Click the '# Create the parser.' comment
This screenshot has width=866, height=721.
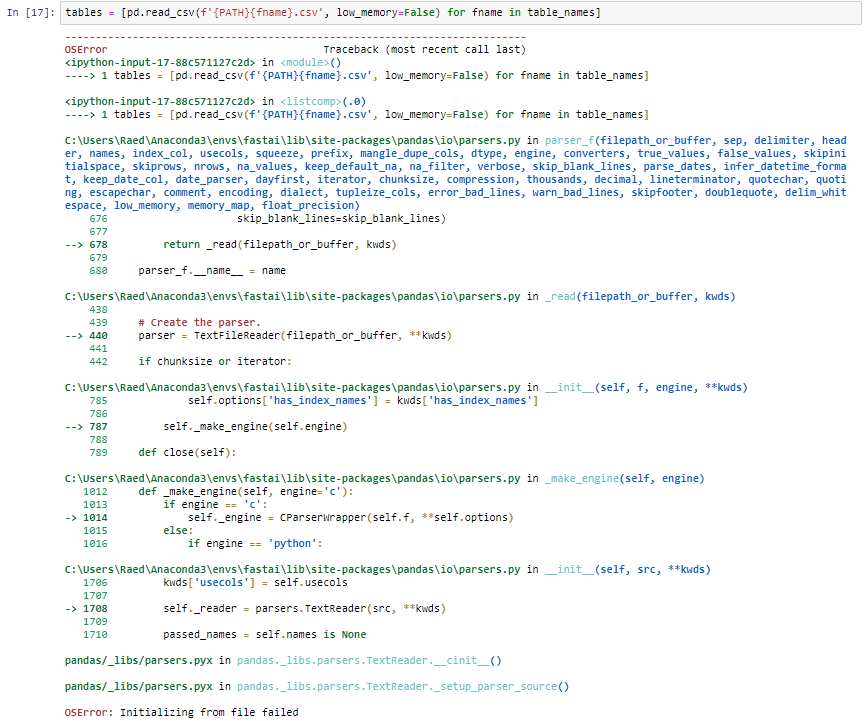199,322
